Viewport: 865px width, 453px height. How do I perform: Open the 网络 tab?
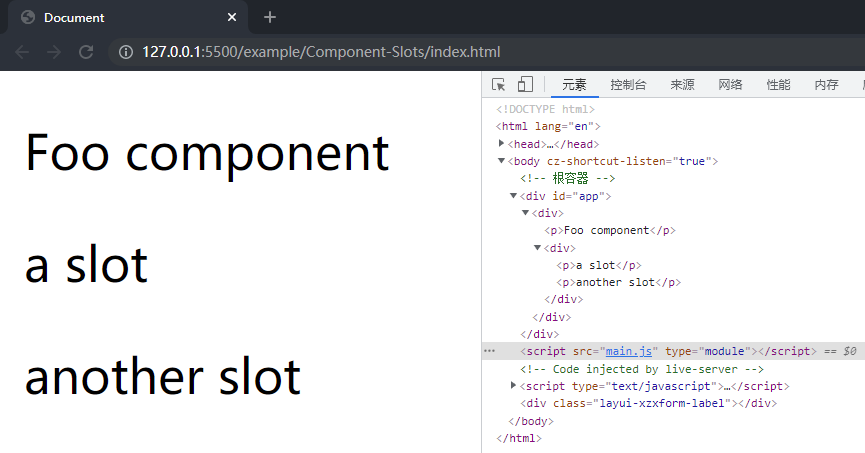(x=730, y=84)
